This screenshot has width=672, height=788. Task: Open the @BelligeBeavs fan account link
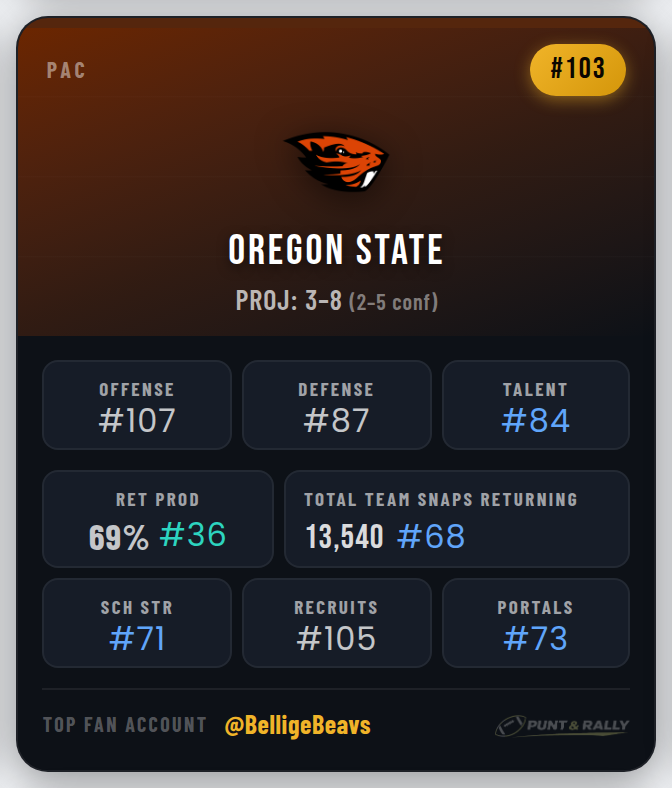tap(298, 726)
